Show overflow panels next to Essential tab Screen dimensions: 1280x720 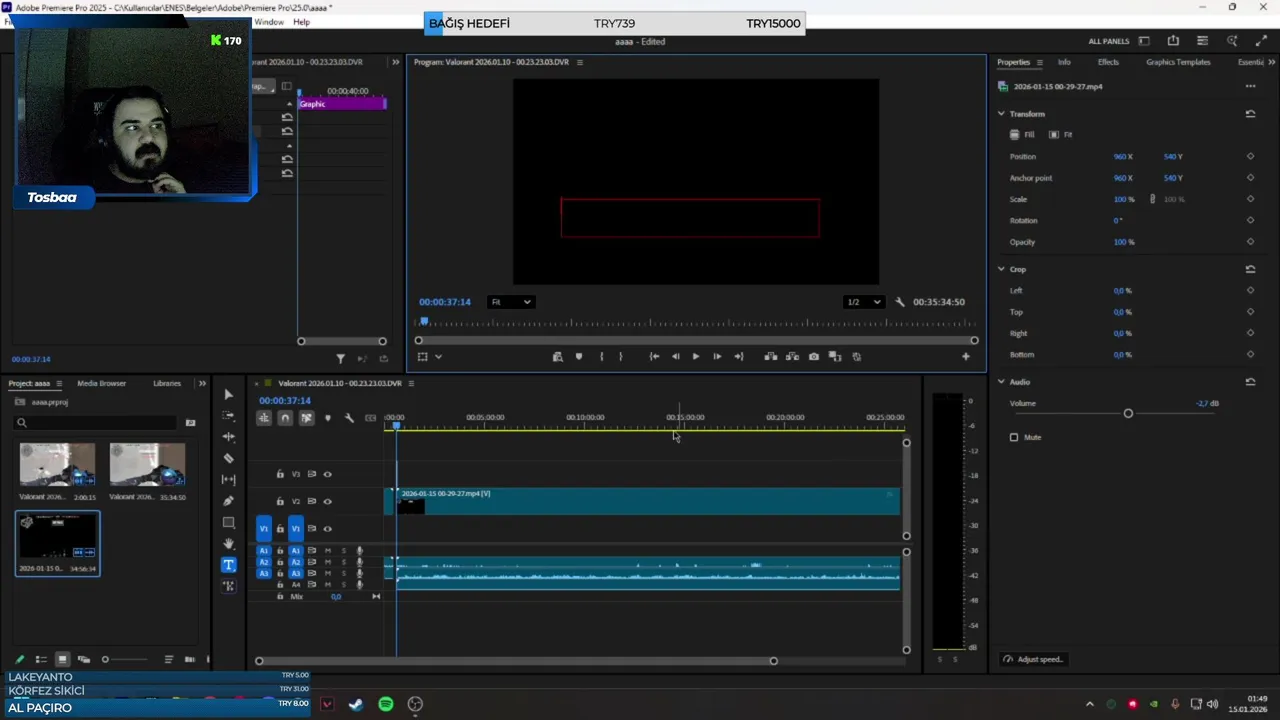tap(1273, 62)
